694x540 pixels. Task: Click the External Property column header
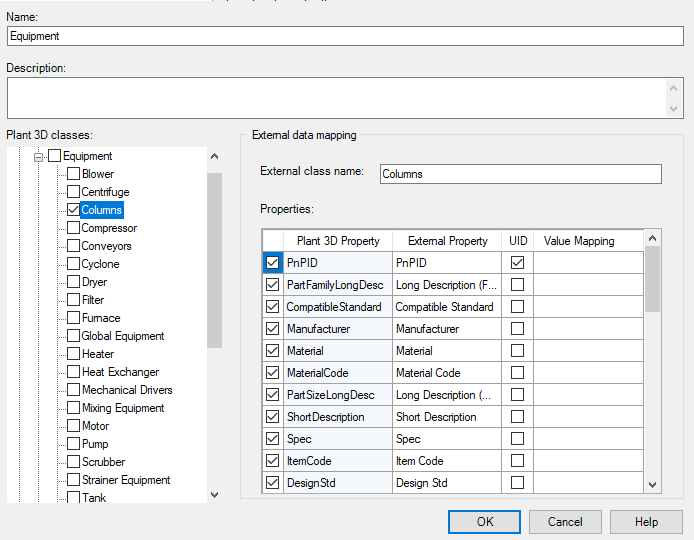(x=447, y=241)
